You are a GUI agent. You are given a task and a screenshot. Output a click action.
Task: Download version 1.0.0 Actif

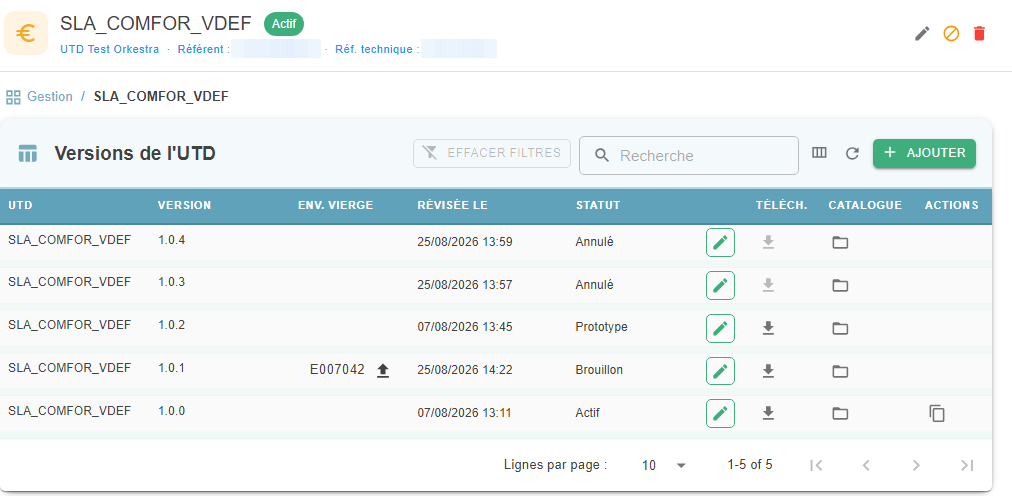pyautogui.click(x=768, y=413)
